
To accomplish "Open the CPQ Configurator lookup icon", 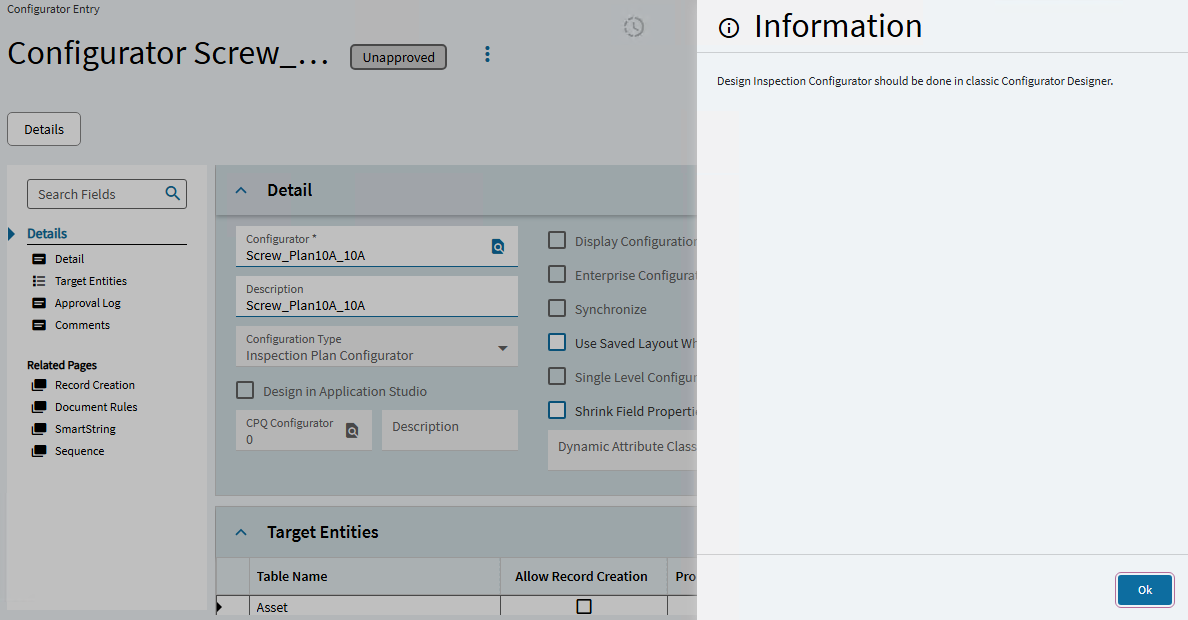I will pyautogui.click(x=352, y=431).
